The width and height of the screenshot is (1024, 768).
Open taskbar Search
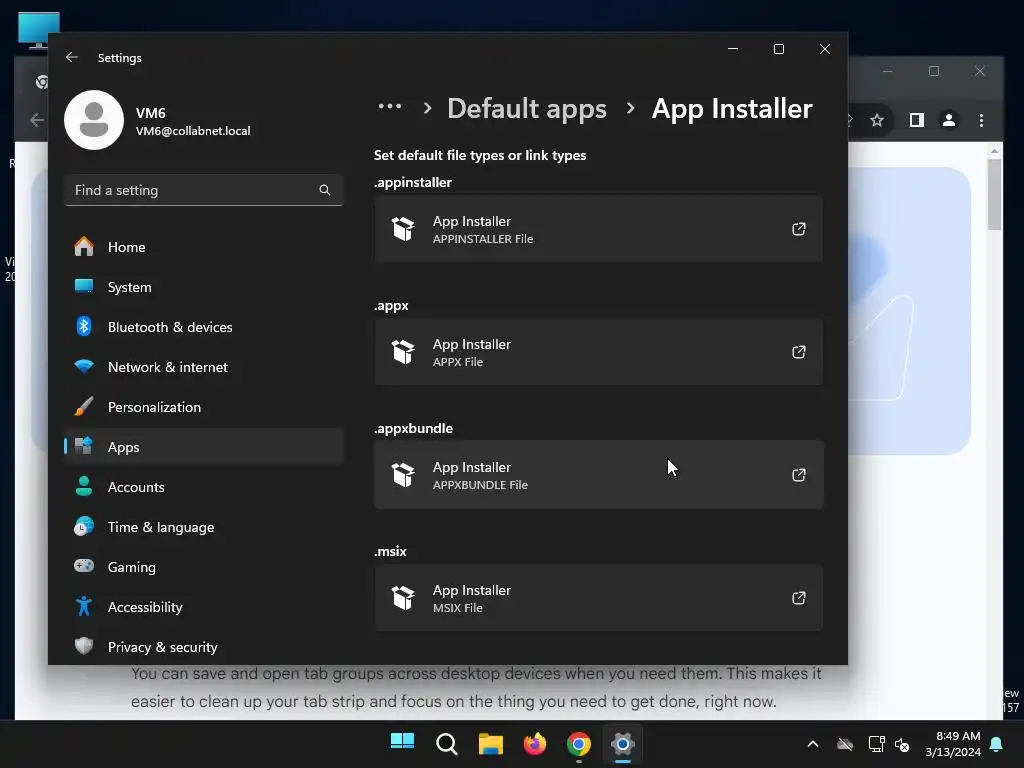tap(447, 743)
